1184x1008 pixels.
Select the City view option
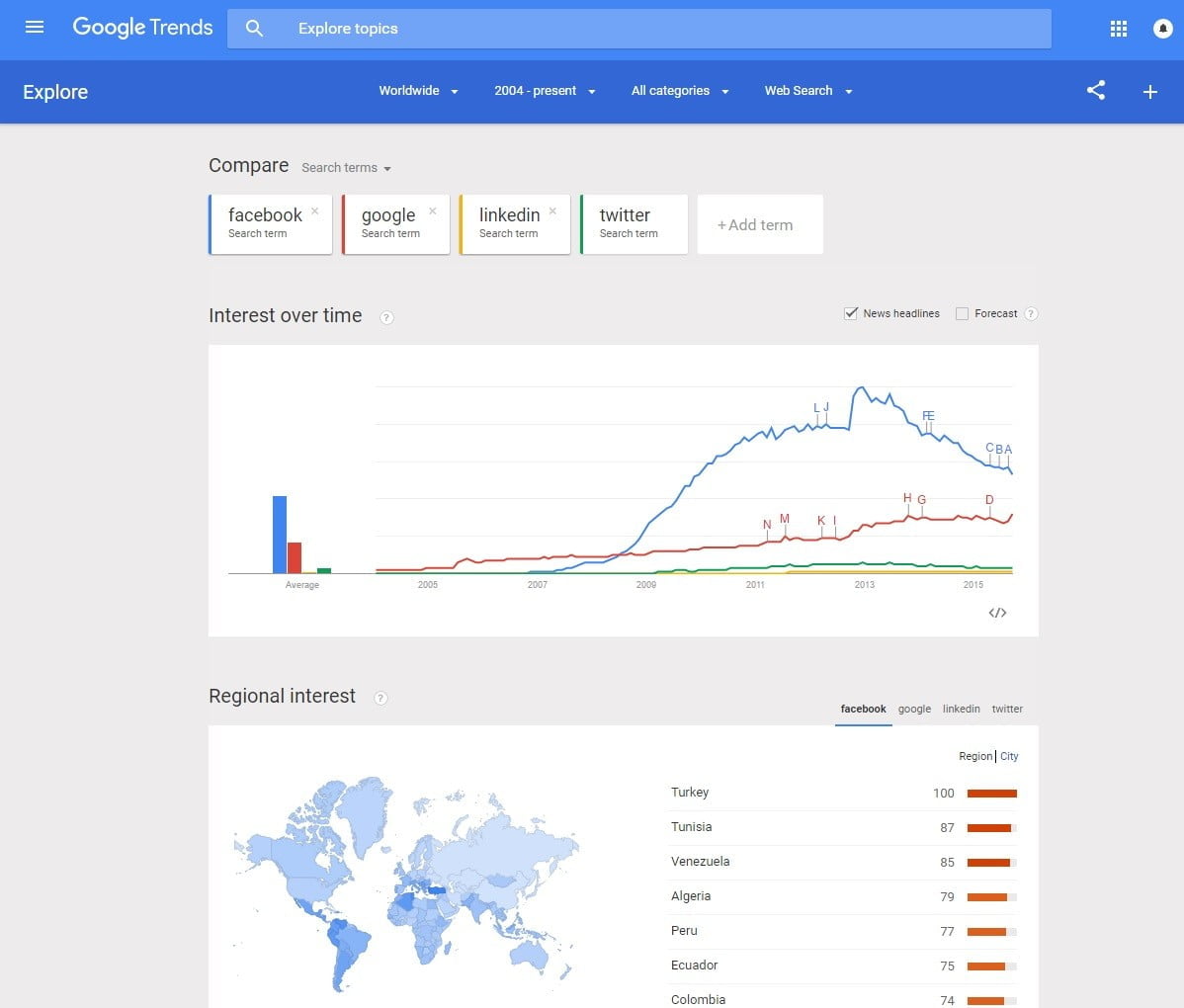pos(1010,756)
